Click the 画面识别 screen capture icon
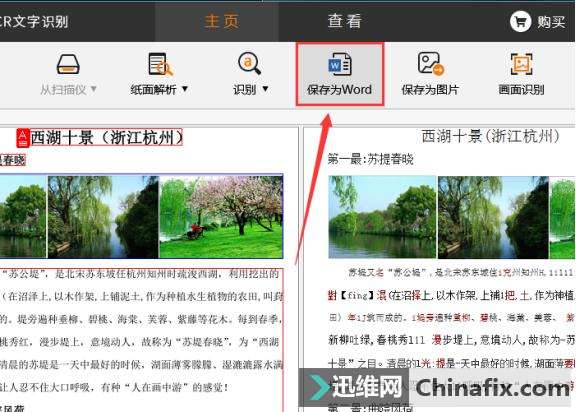The image size is (576, 412). point(521,64)
